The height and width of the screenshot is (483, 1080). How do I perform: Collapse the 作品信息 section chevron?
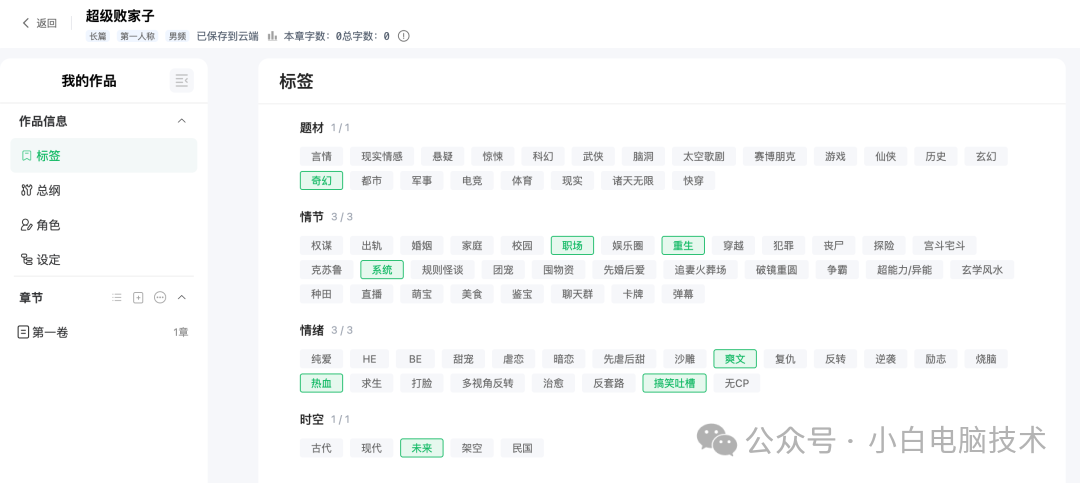(x=182, y=121)
